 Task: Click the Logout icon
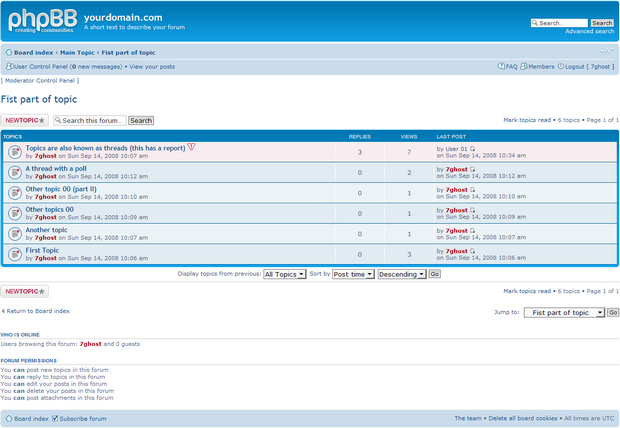pyautogui.click(x=561, y=66)
